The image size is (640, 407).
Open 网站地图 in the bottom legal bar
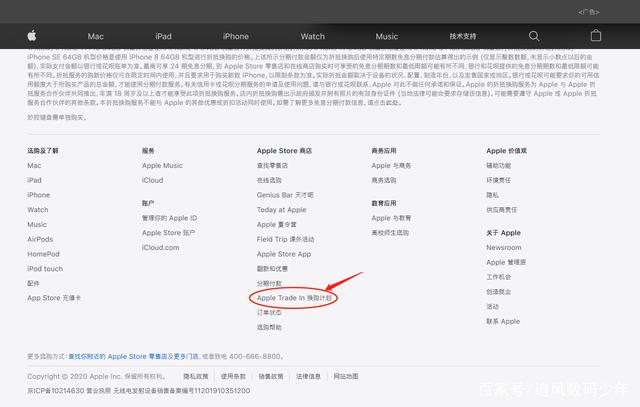coord(346,376)
